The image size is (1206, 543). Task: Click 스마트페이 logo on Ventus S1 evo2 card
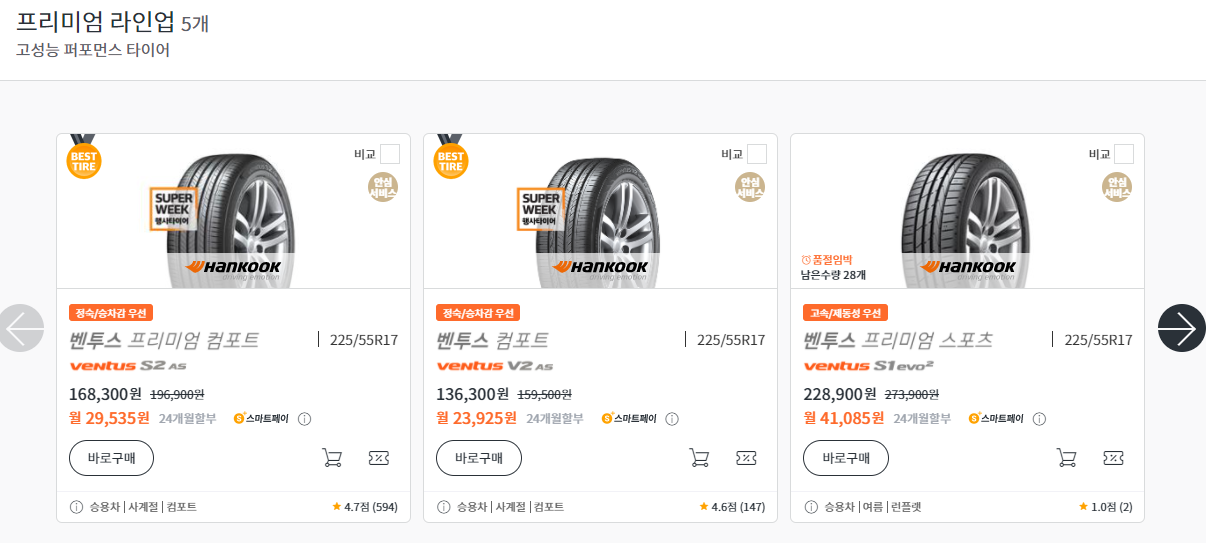coord(996,419)
